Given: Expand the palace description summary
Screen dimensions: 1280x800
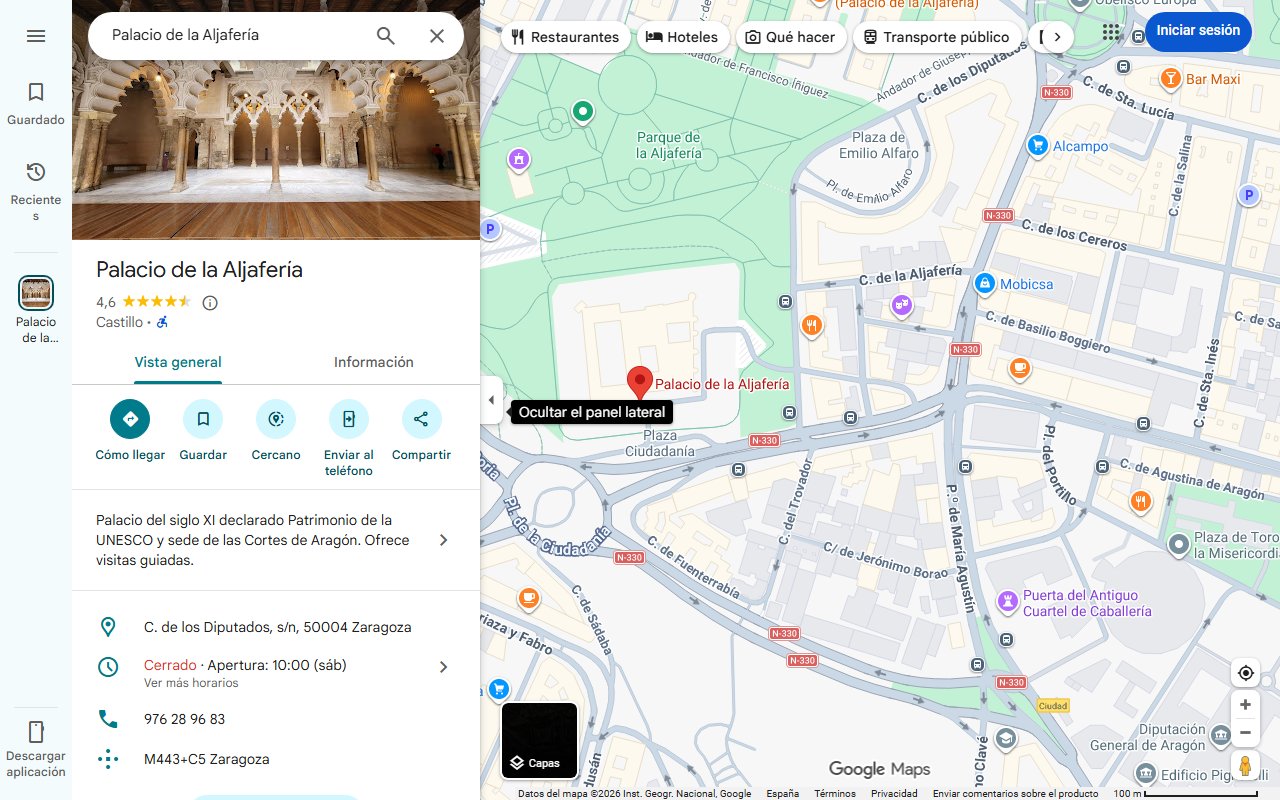Looking at the screenshot, I should pos(444,540).
